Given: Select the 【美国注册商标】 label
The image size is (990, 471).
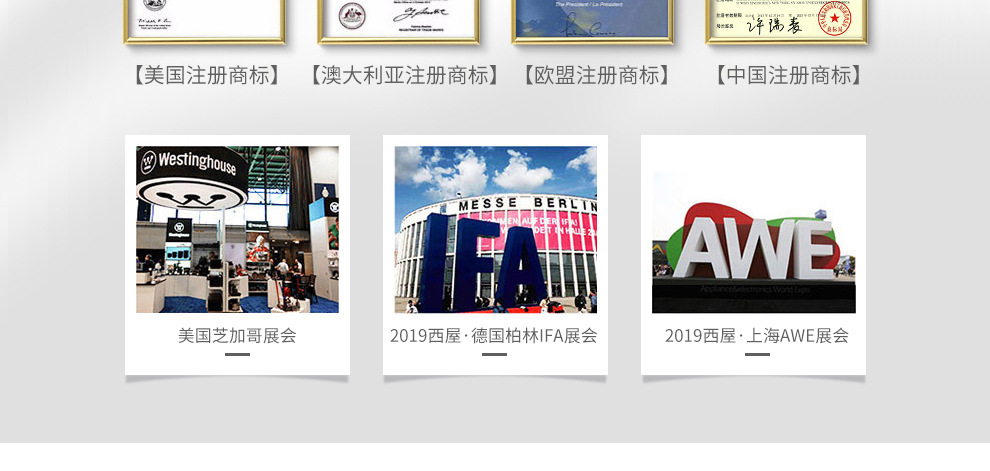Looking at the screenshot, I should pyautogui.click(x=206, y=76).
